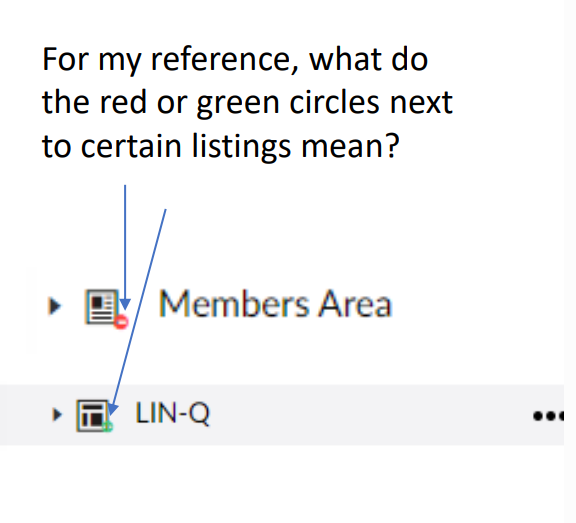The width and height of the screenshot is (576, 523).
Task: Click the green circle badge on LIN-Q icon
Action: (107, 427)
